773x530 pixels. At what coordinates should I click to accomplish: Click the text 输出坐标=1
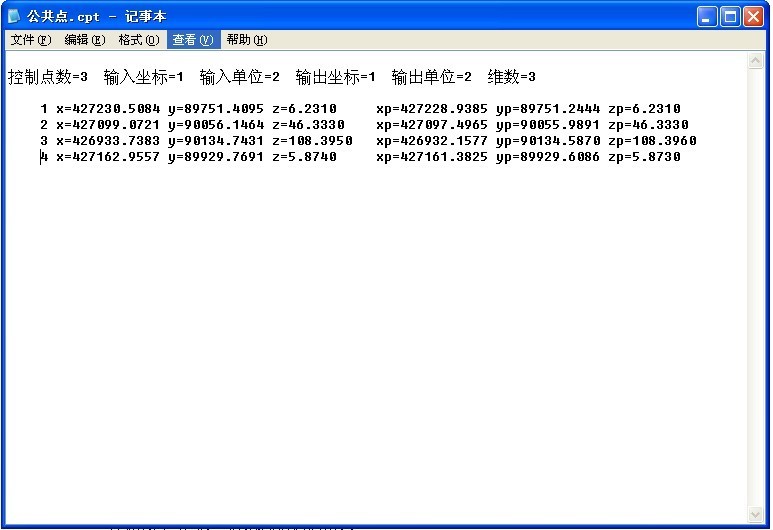335,77
